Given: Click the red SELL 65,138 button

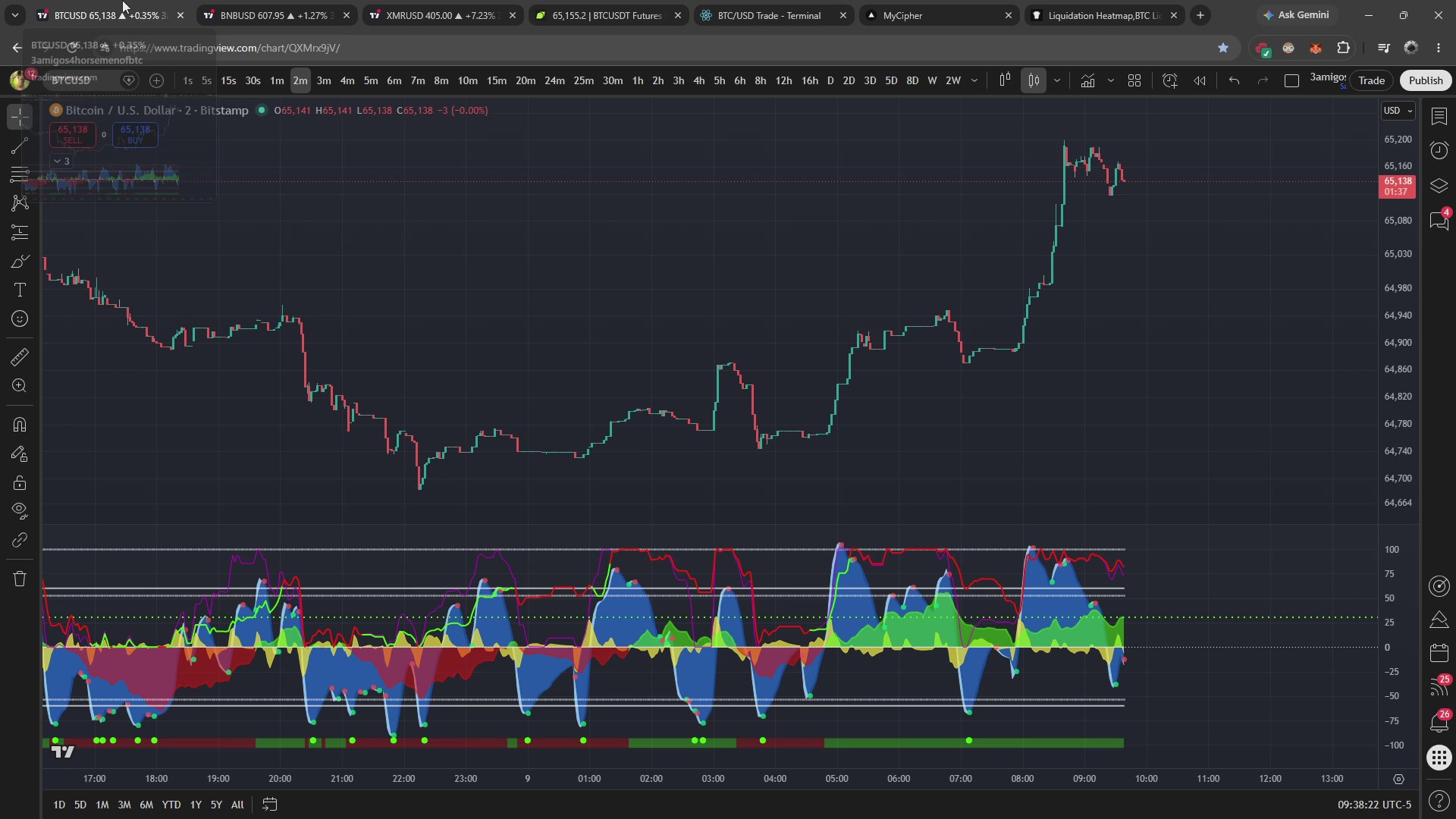Looking at the screenshot, I should tap(72, 134).
